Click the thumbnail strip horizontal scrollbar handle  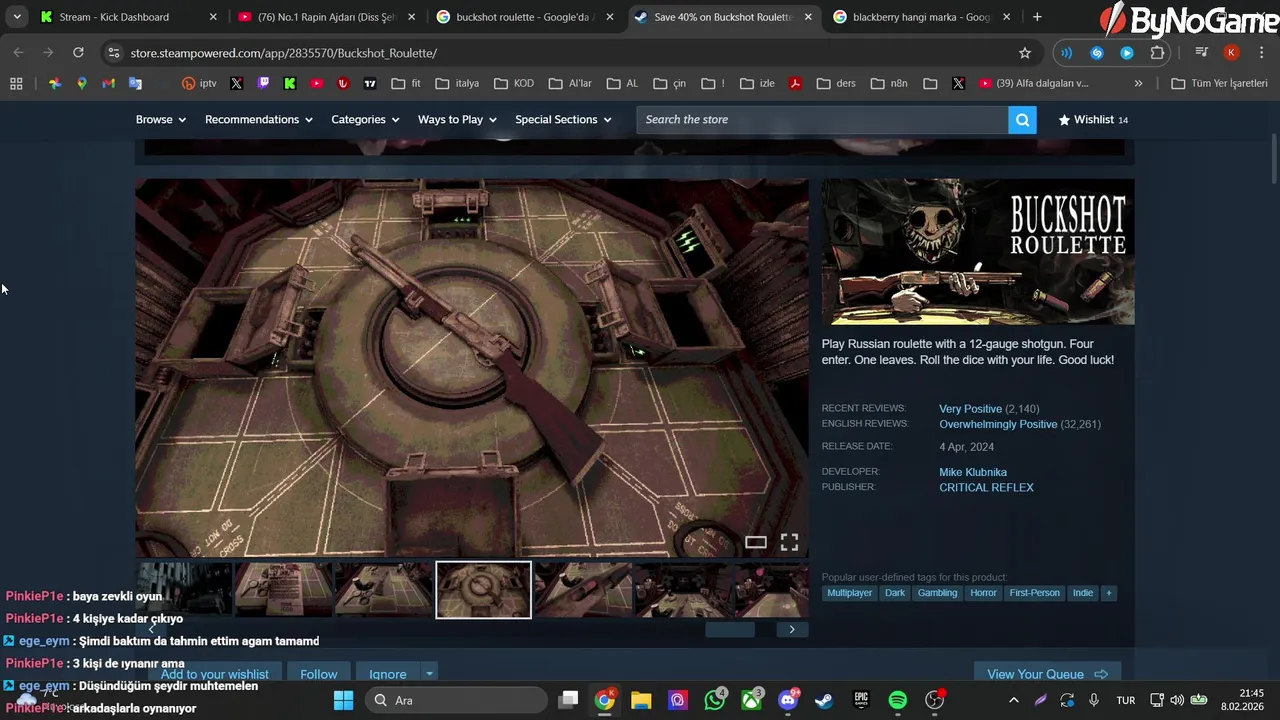pyautogui.click(x=730, y=630)
